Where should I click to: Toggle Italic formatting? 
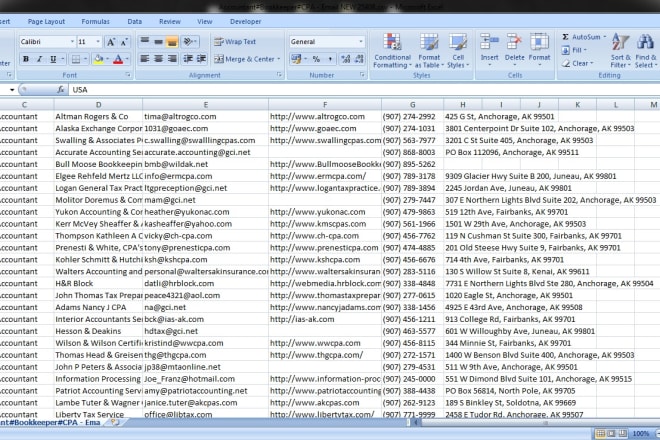click(39, 59)
